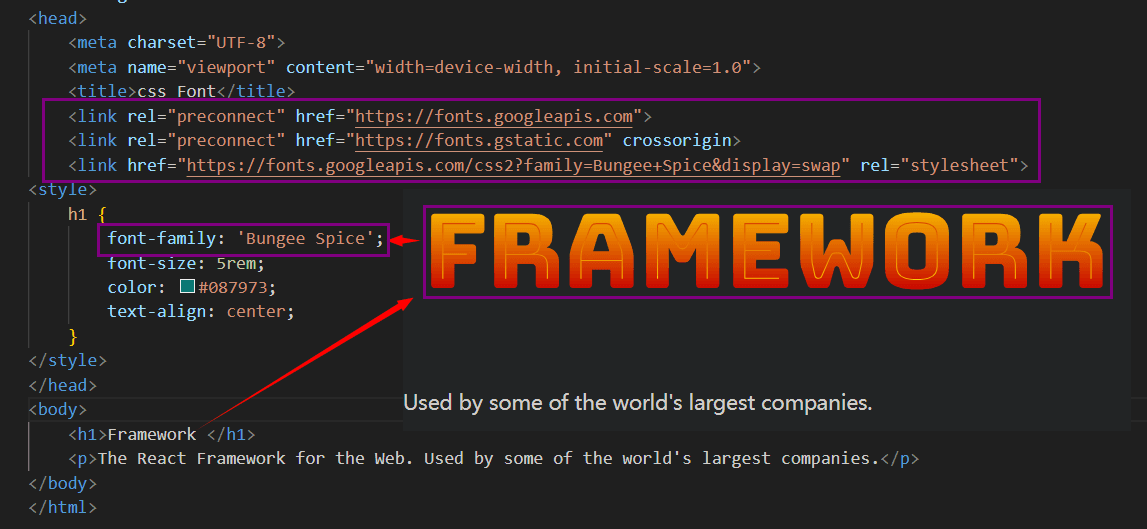The image size is (1147, 529).
Task: Click the FRAMEWORK heading in the preview
Action: tap(767, 252)
